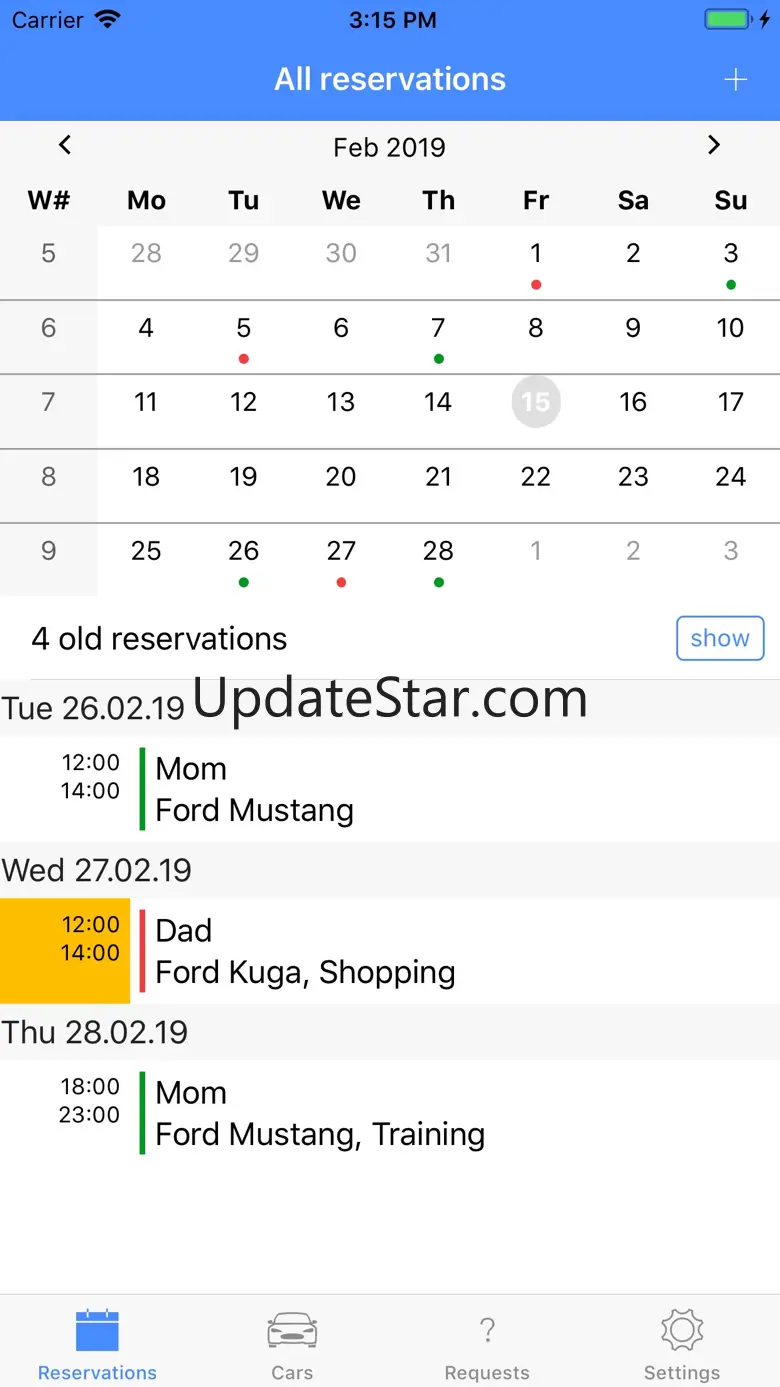Screen dimensions: 780x1387
Task: Open Dad's Ford Kuga Shopping reservation
Action: click(x=400, y=951)
